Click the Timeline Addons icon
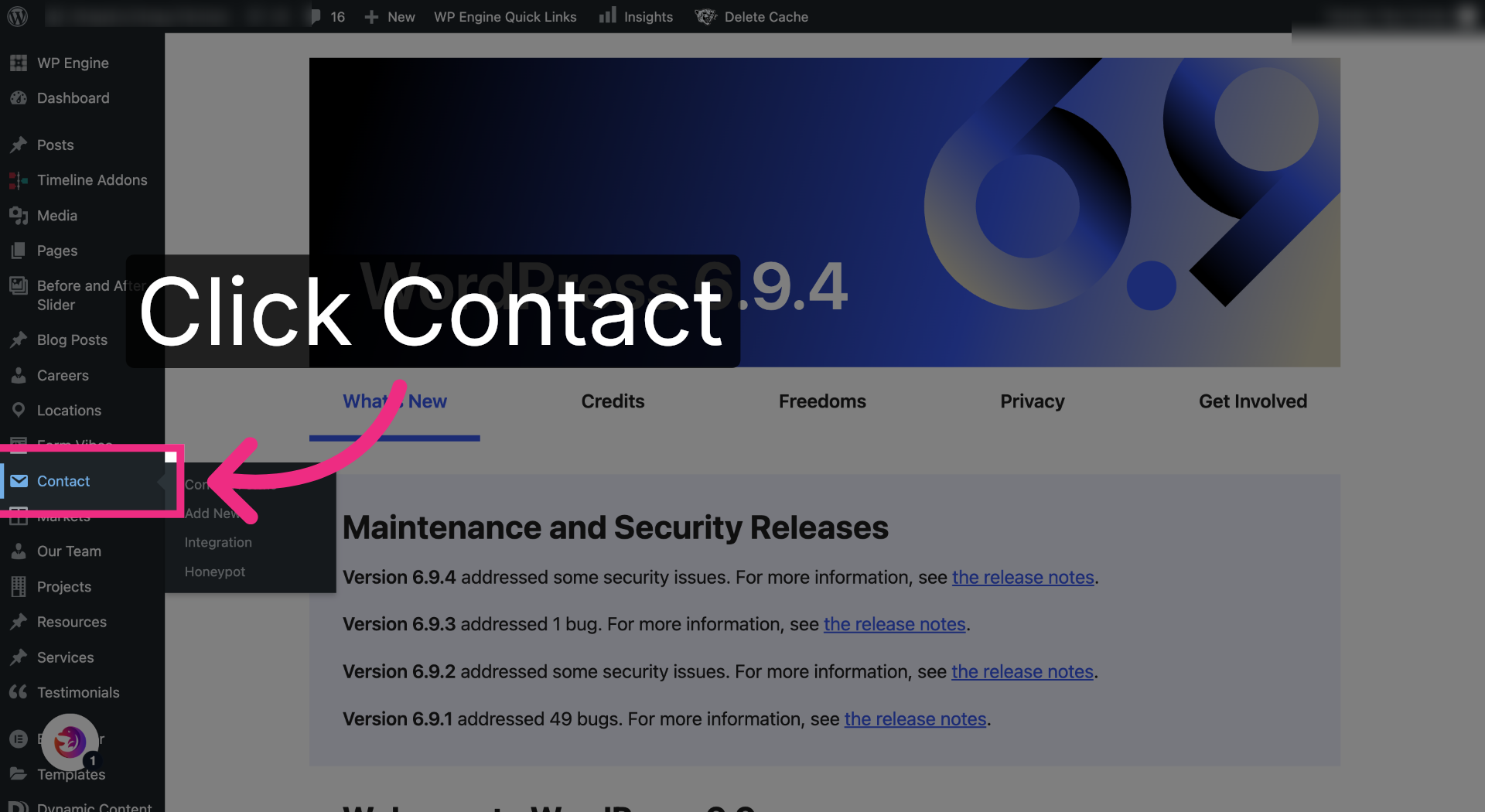 coord(19,180)
